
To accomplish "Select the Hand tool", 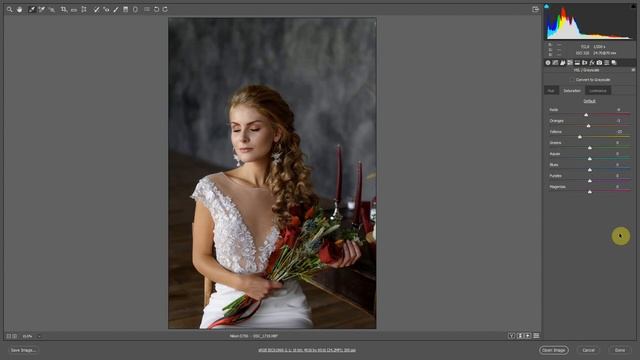I will coord(19,9).
